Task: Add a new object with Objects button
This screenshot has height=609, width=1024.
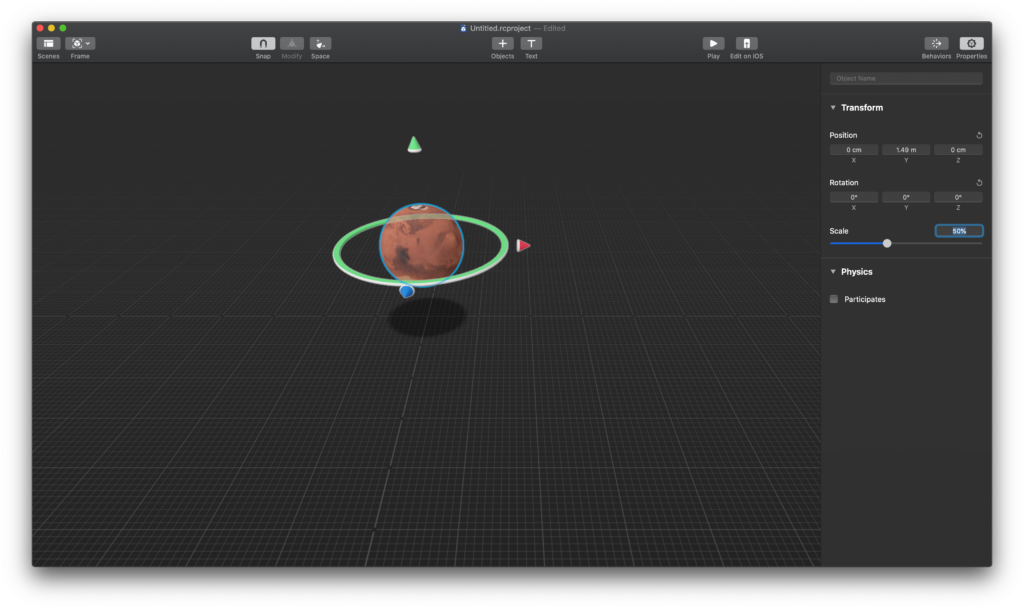Action: [x=502, y=44]
